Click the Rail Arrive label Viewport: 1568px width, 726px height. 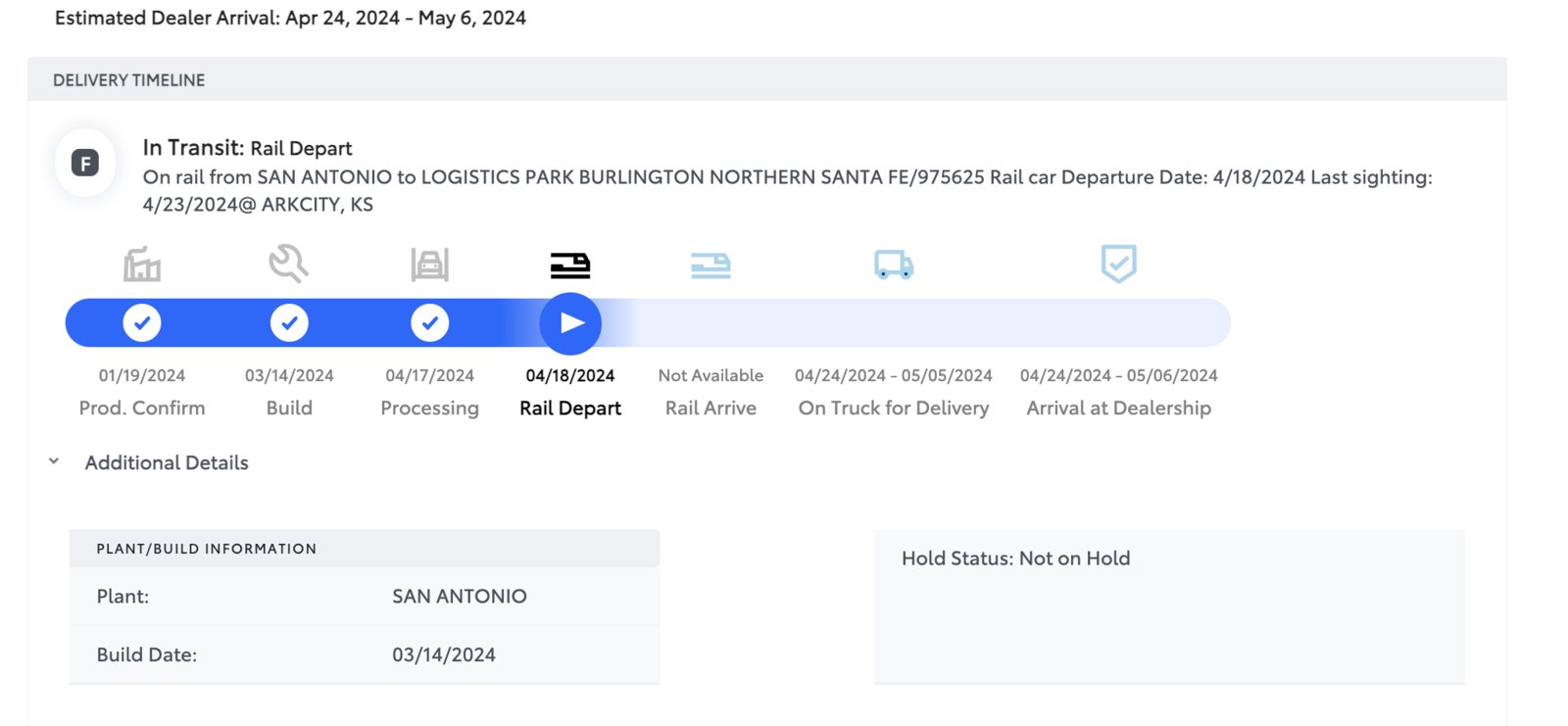[x=710, y=408]
